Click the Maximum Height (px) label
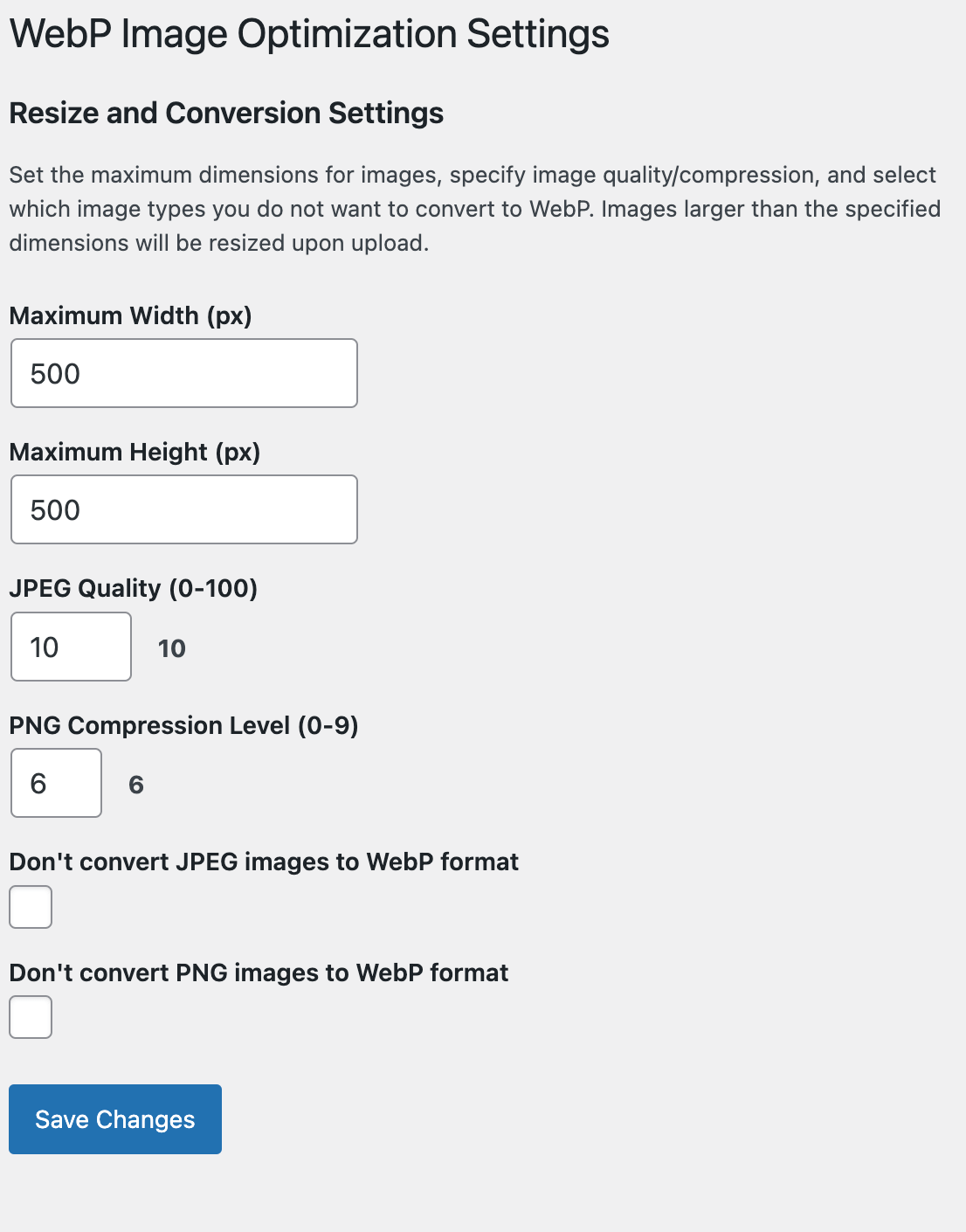Viewport: 966px width, 1232px height. (x=135, y=452)
